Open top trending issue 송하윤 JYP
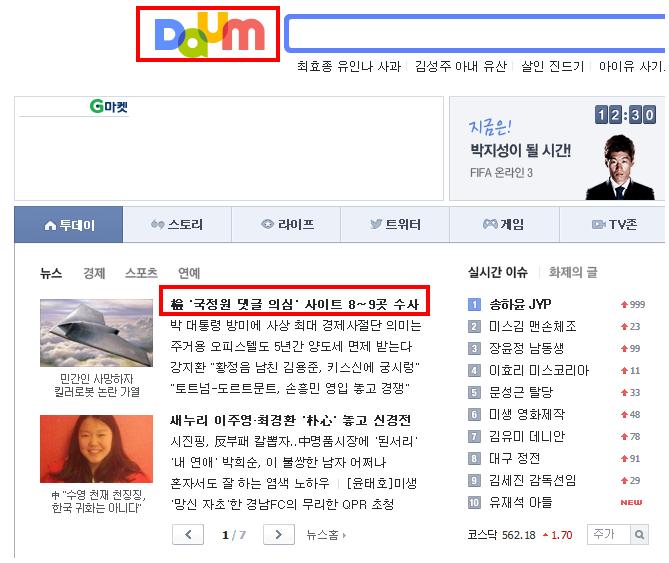The width and height of the screenshot is (669, 563). click(x=520, y=304)
